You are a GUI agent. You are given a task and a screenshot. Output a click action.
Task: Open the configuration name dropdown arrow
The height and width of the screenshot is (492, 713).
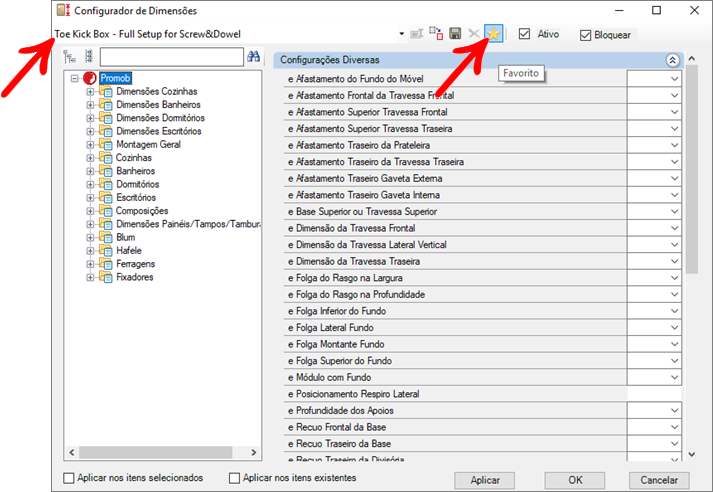tap(402, 34)
